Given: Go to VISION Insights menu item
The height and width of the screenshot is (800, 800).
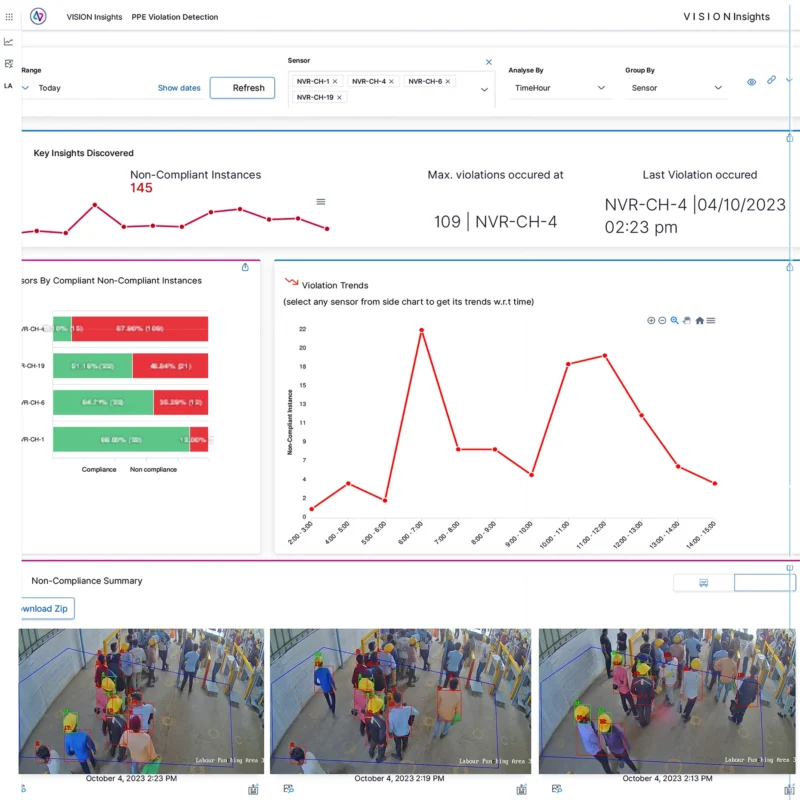Looking at the screenshot, I should pyautogui.click(x=94, y=17).
